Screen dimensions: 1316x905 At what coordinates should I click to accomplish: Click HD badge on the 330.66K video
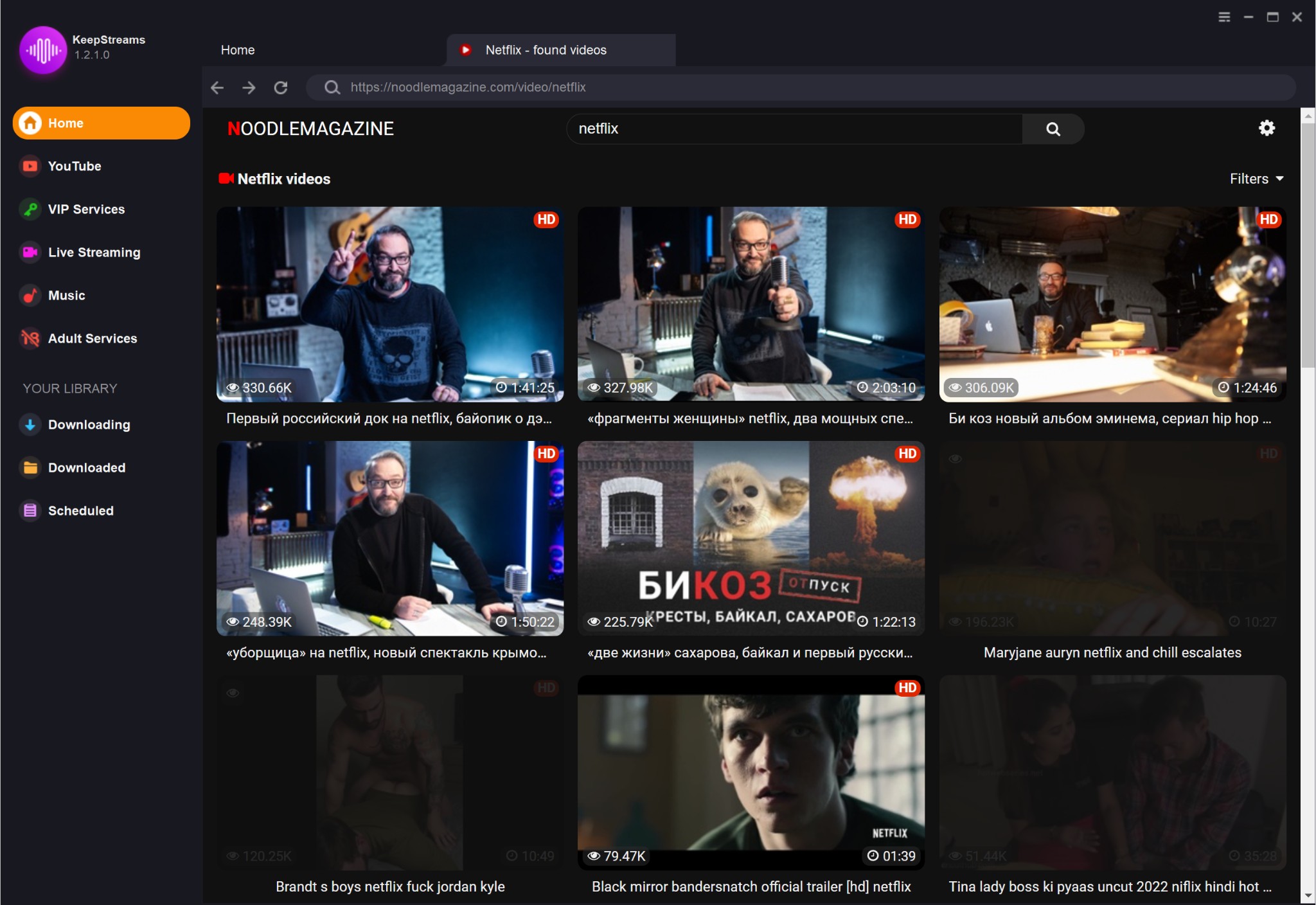(546, 220)
